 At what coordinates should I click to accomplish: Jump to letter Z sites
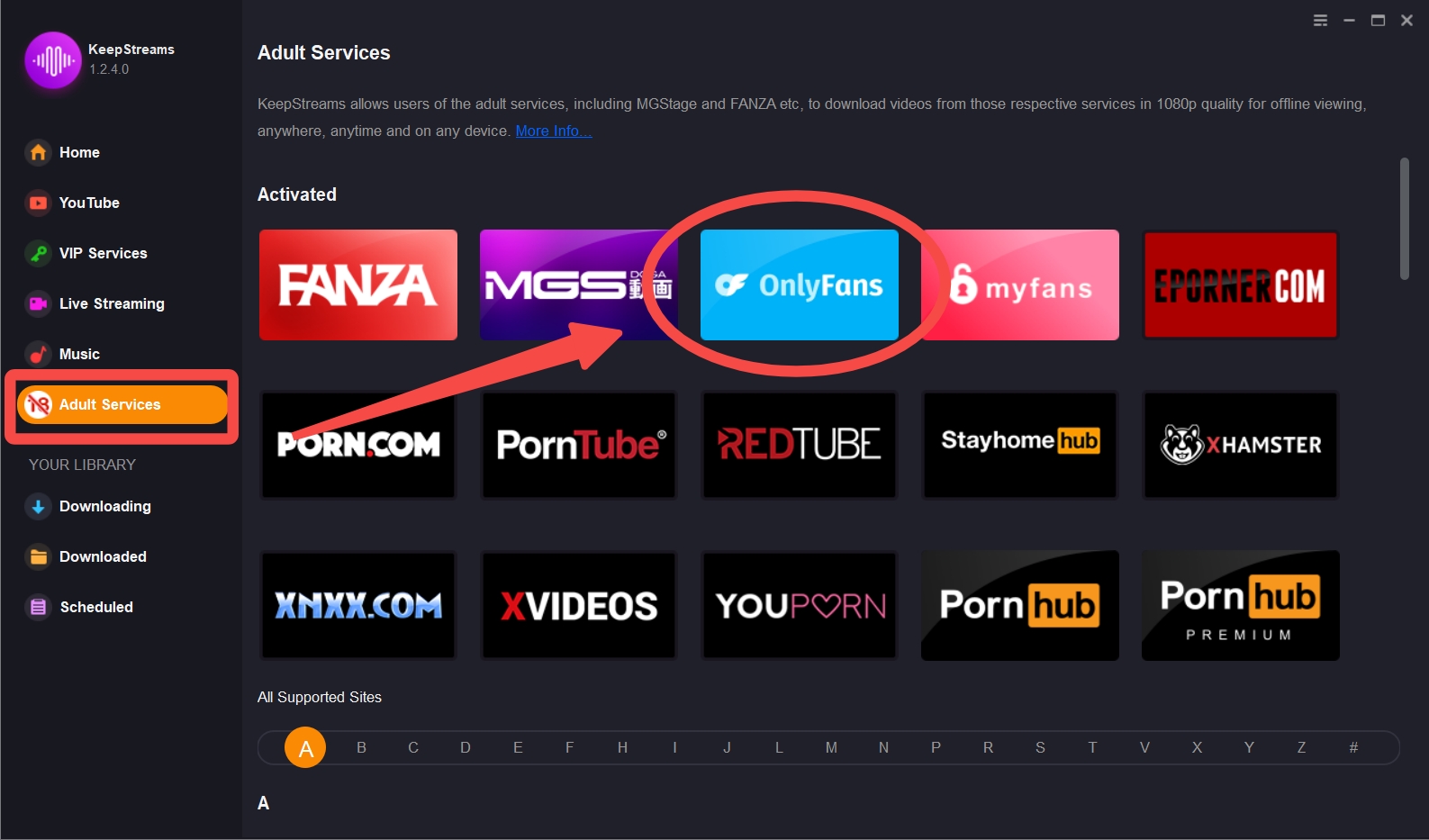tap(1301, 747)
